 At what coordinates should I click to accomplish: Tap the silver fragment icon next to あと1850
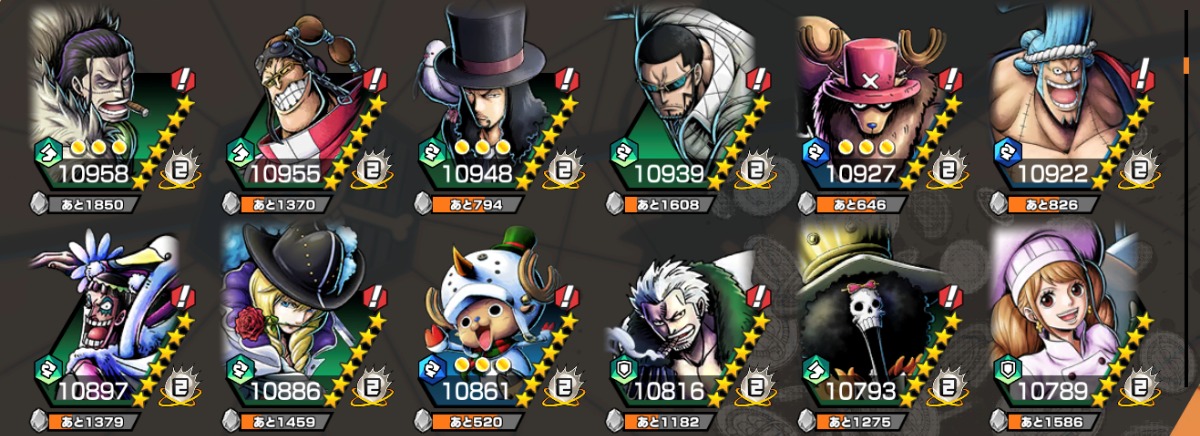40,205
